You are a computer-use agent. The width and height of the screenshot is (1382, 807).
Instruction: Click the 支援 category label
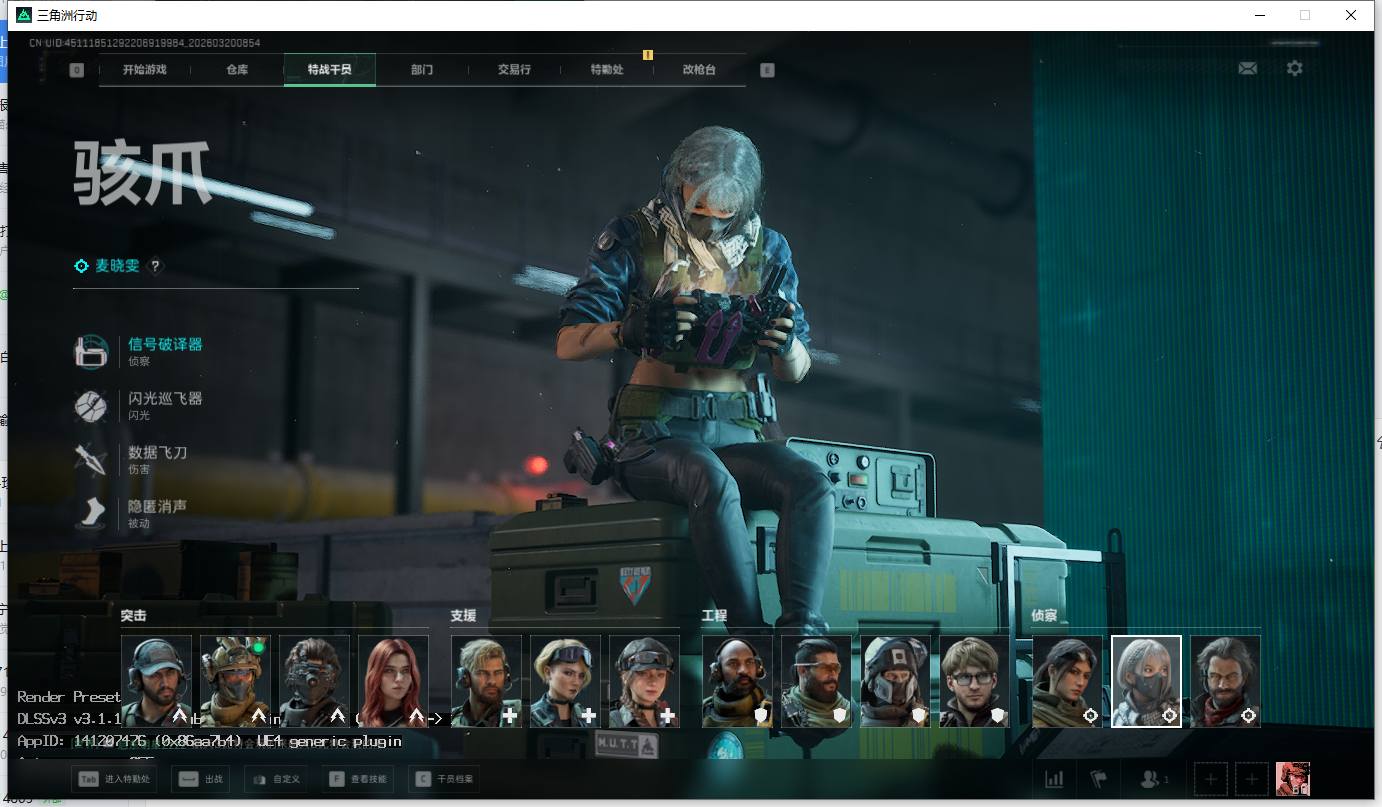coord(464,616)
